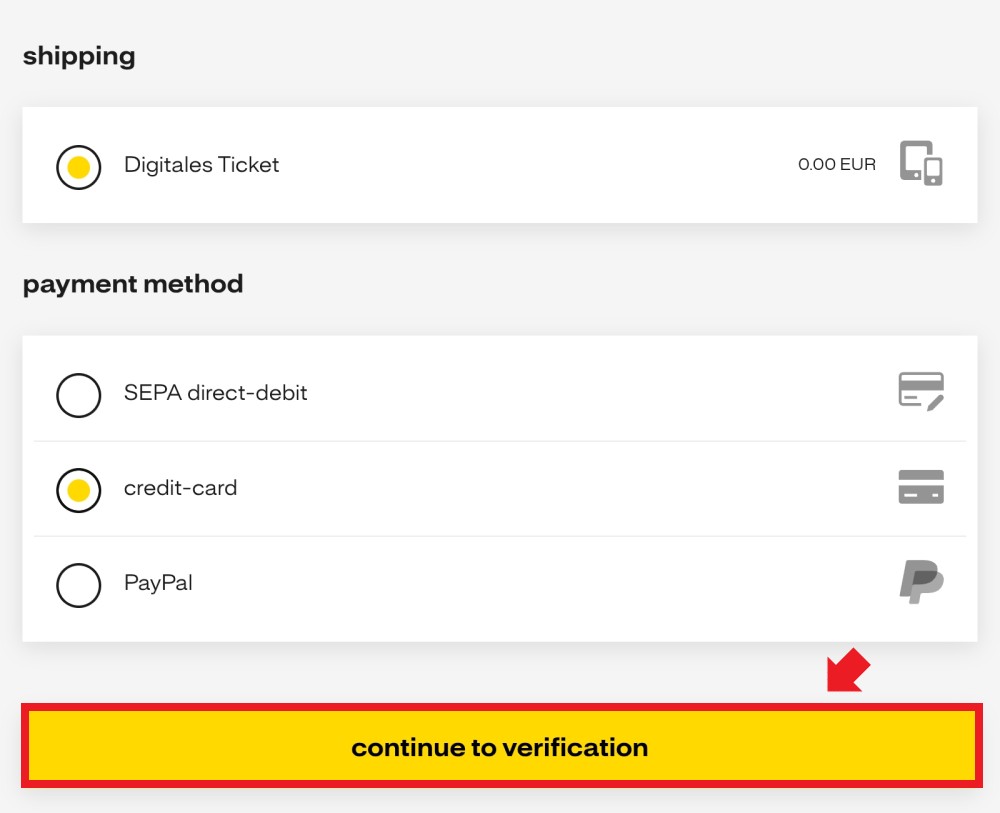The width and height of the screenshot is (1000, 813).
Task: Click the 'PayPal' label text
Action: coord(158,583)
